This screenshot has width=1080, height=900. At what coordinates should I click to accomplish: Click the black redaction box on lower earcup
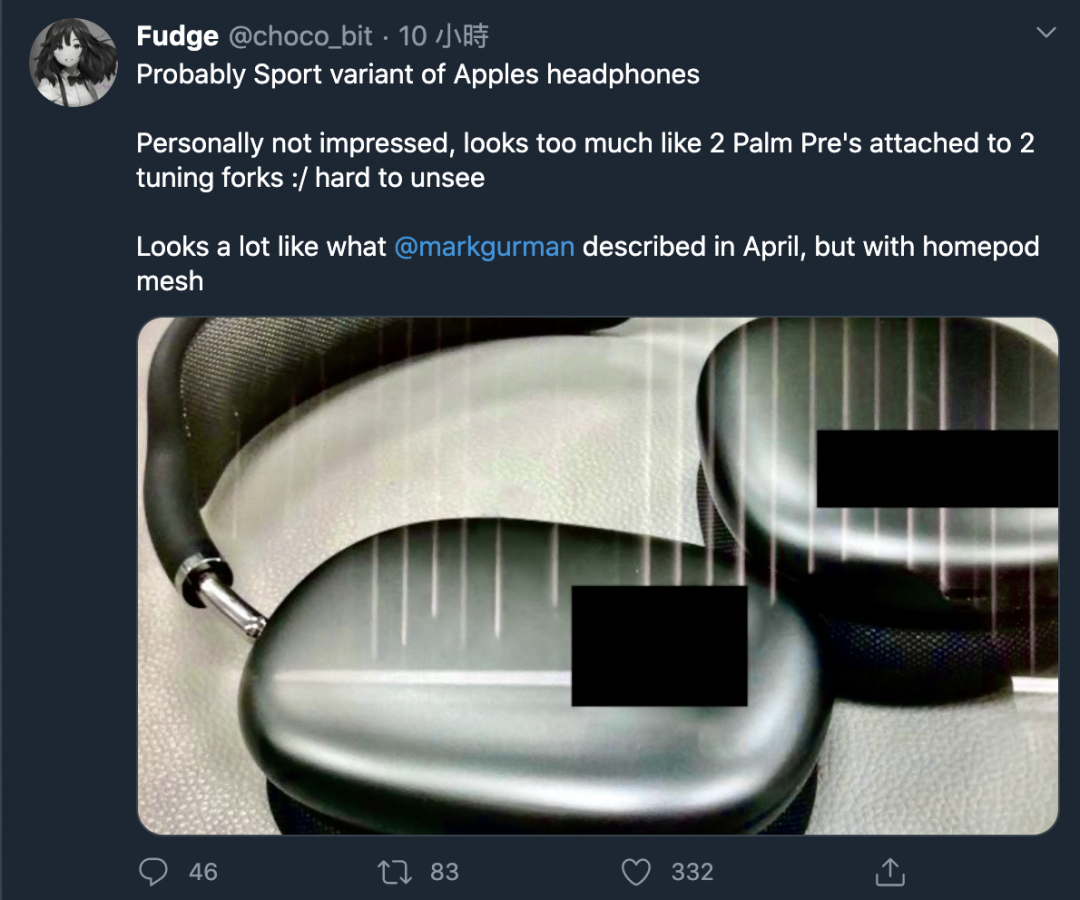pos(659,646)
